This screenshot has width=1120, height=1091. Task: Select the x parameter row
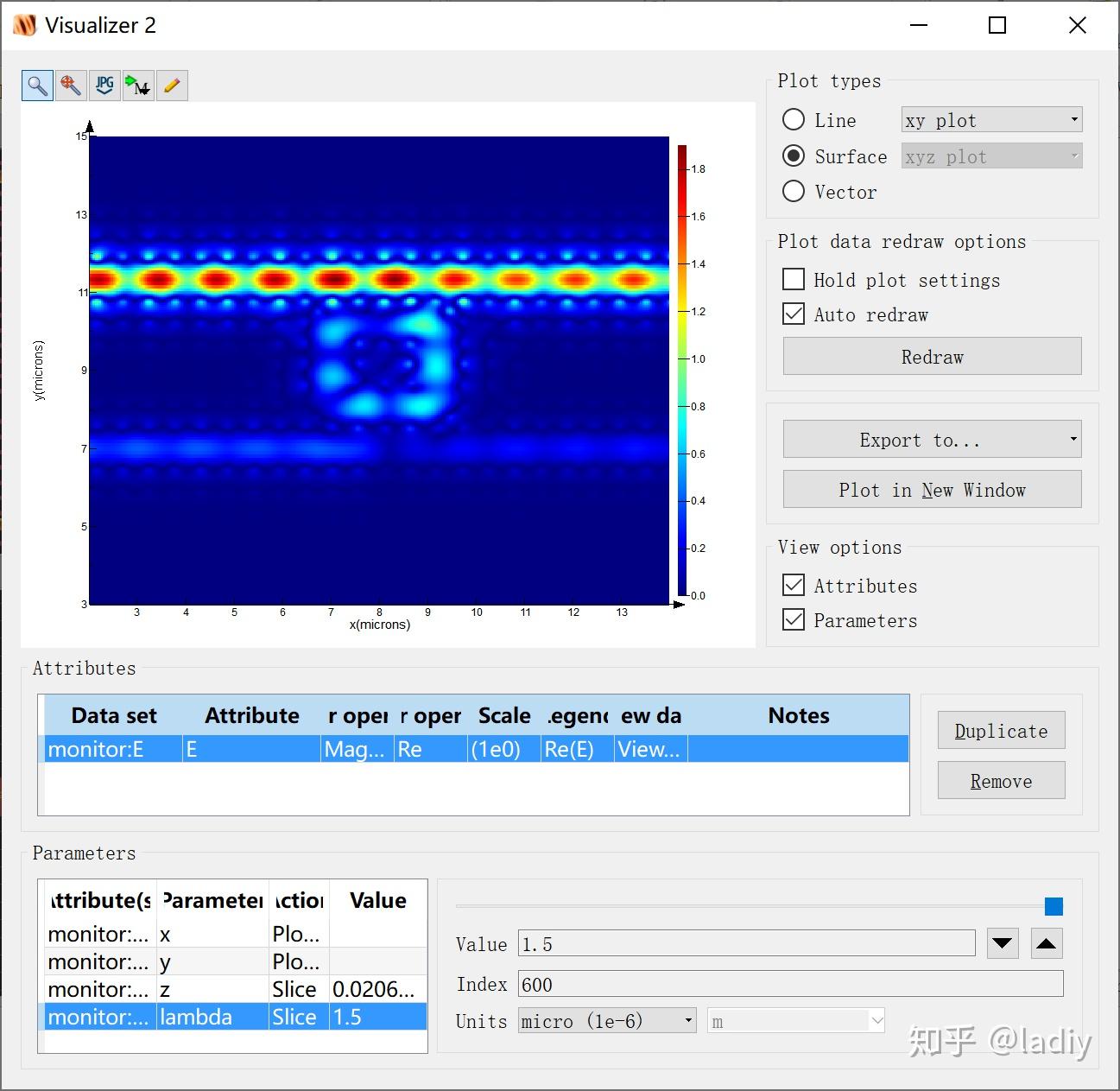click(x=236, y=934)
